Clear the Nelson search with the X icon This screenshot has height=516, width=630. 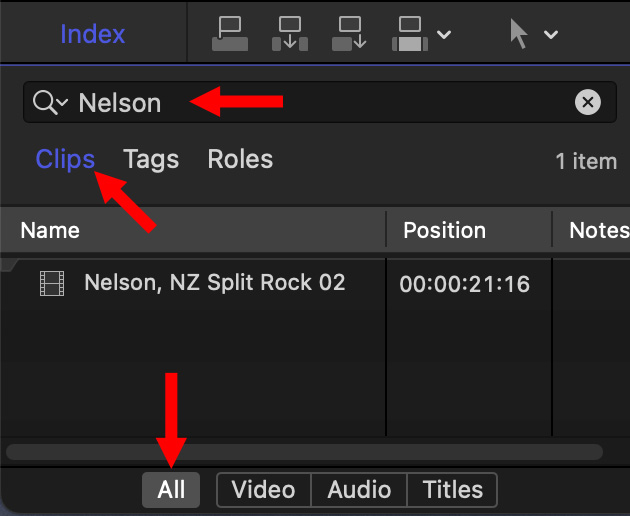588,102
